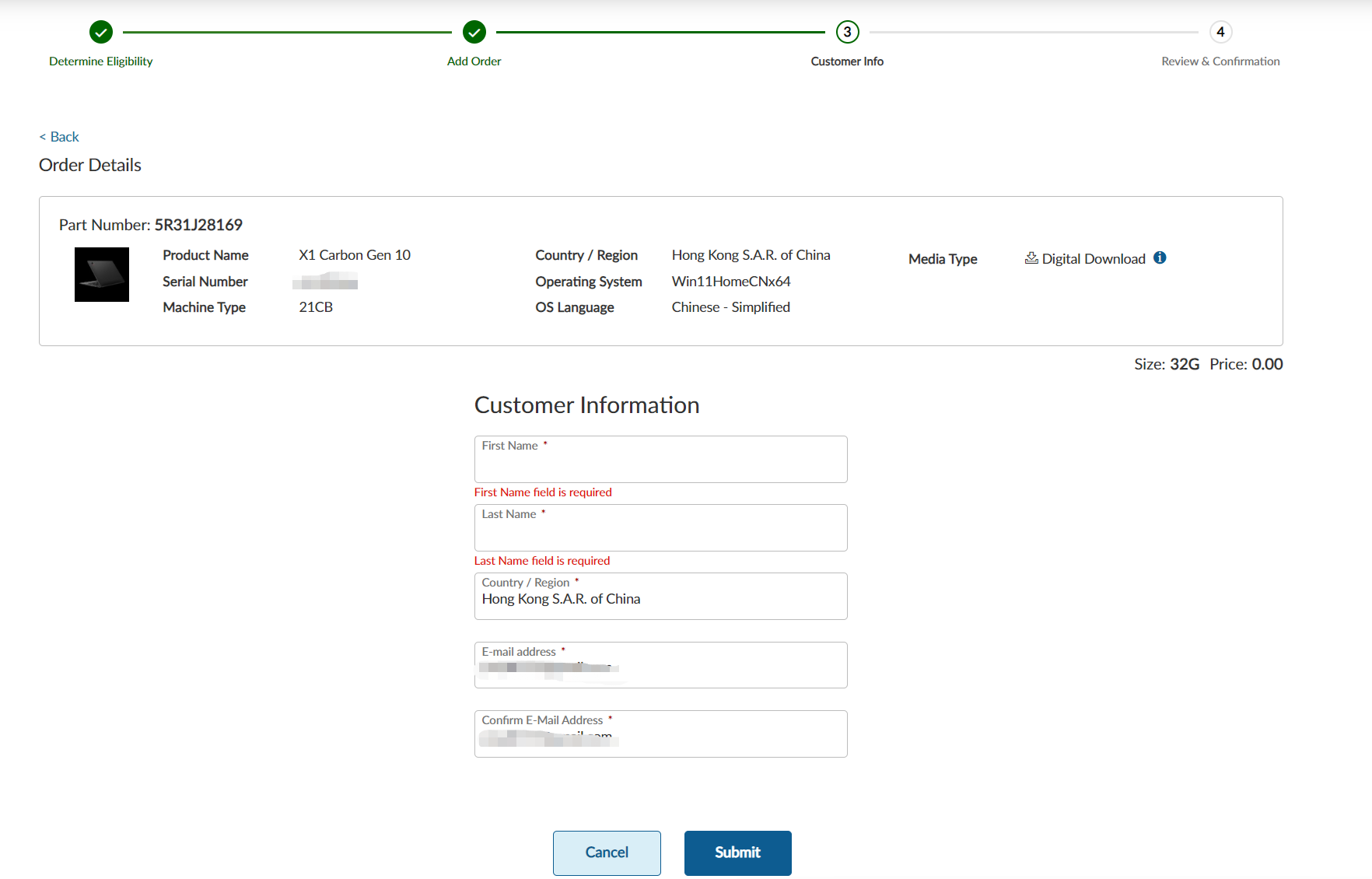
Task: Open the Country / Region dropdown
Action: [x=661, y=596]
